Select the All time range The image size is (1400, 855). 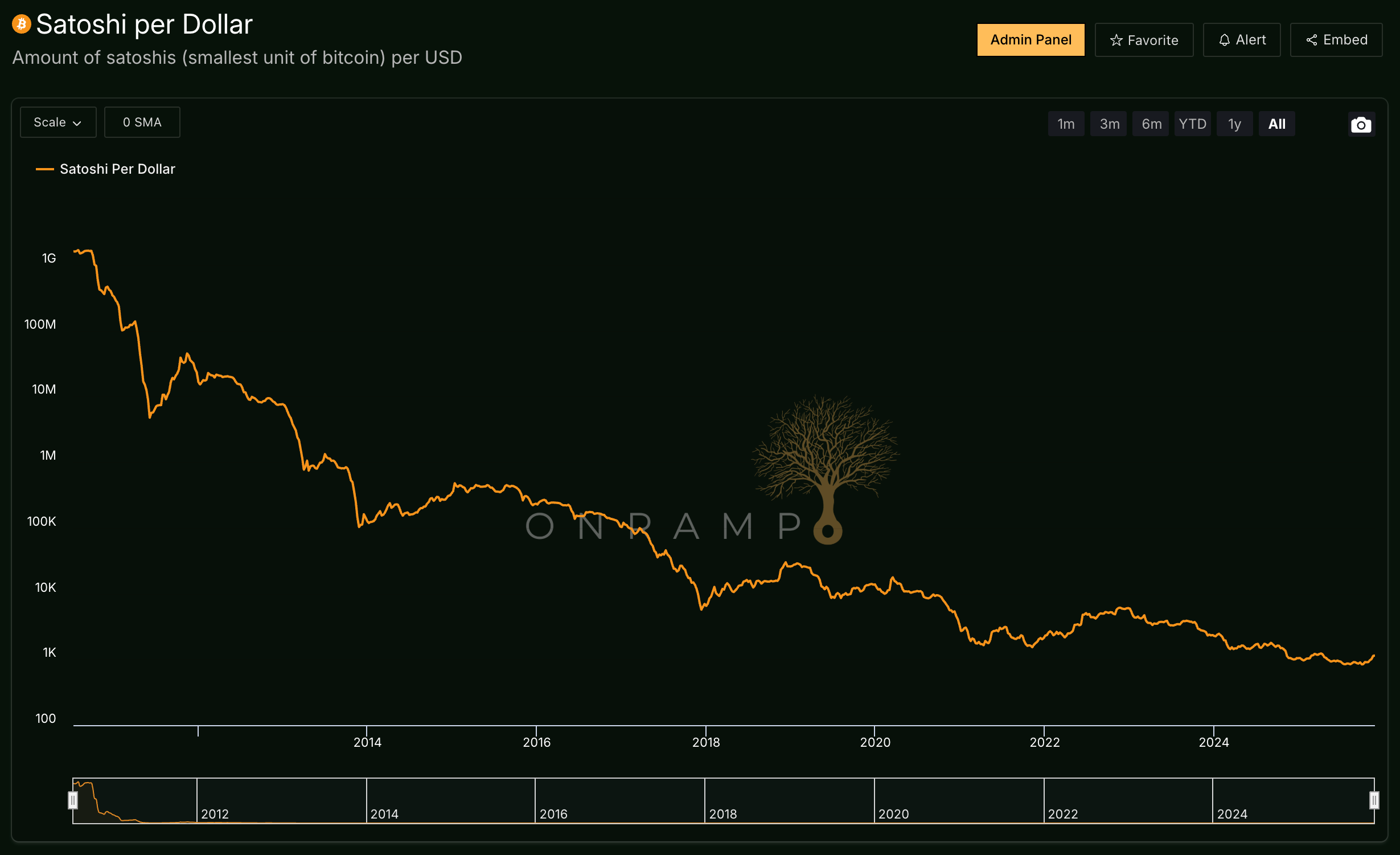1276,124
